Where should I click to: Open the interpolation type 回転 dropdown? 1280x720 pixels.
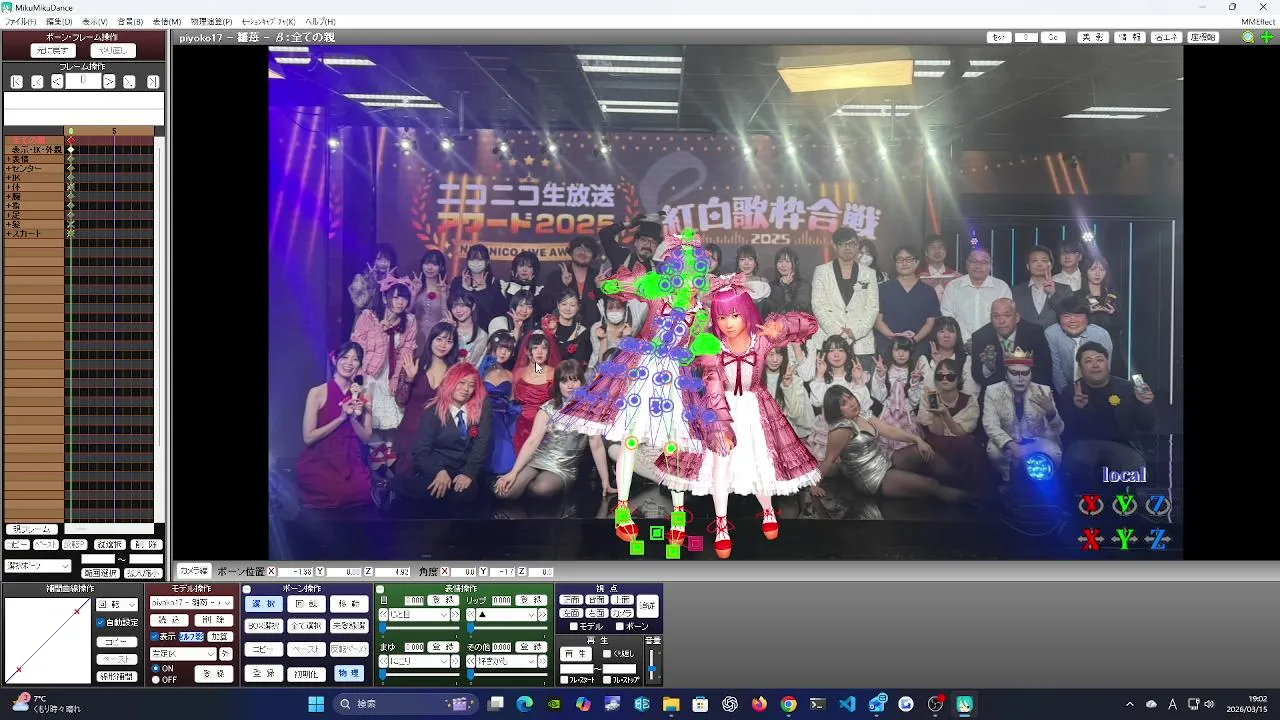pyautogui.click(x=117, y=604)
